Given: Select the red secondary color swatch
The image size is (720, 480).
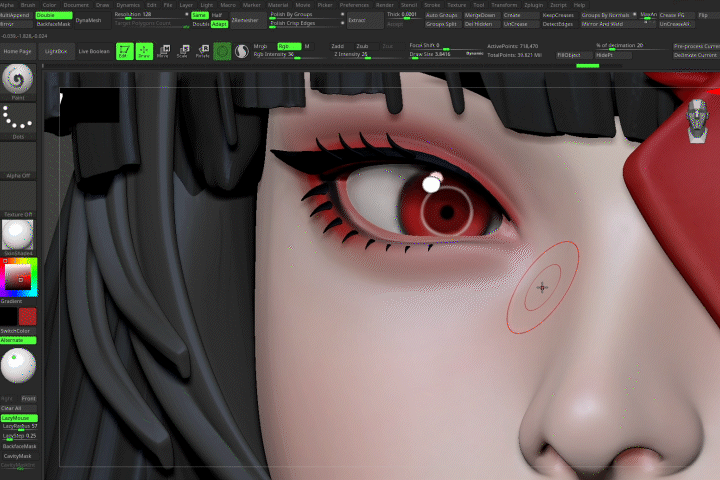Looking at the screenshot, I should coord(28,316).
